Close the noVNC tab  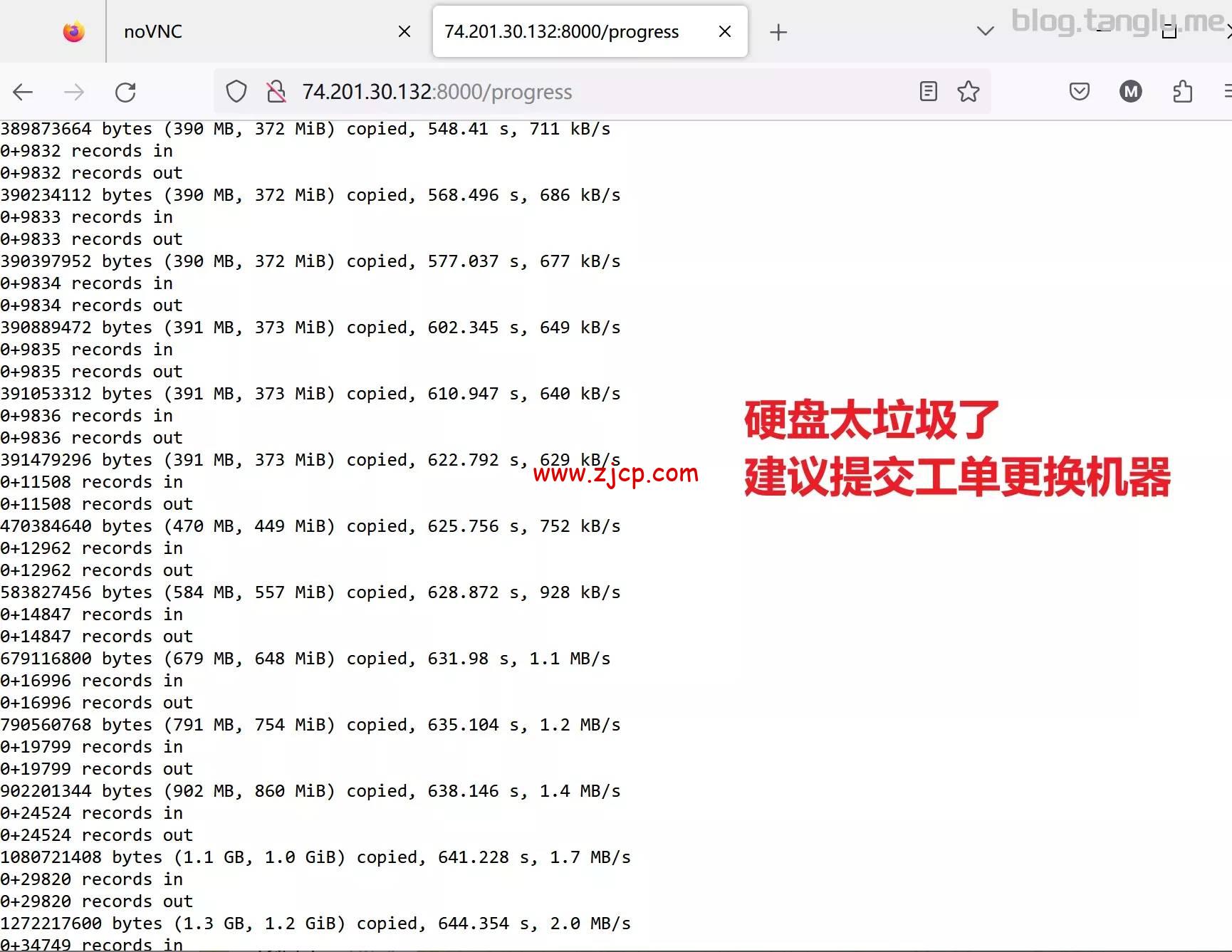pyautogui.click(x=404, y=31)
